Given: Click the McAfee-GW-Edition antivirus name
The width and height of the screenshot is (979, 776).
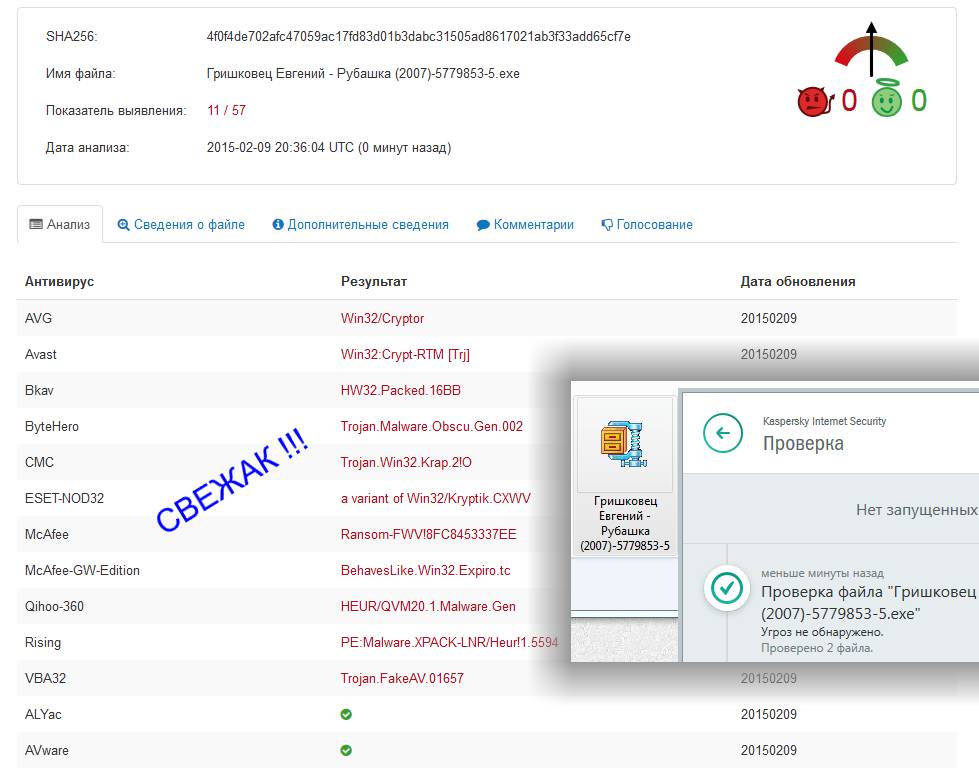Looking at the screenshot, I should 82,571.
